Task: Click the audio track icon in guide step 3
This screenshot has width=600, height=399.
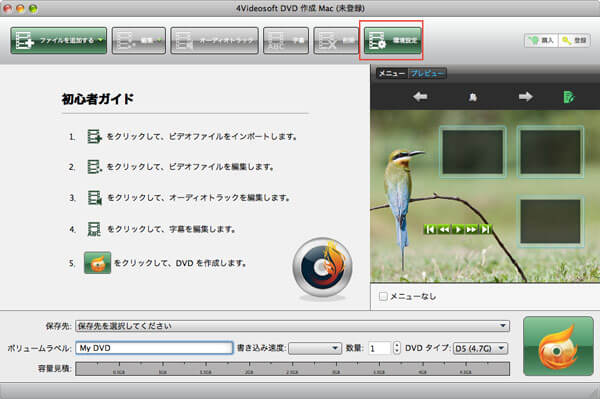Action: pyautogui.click(x=95, y=198)
